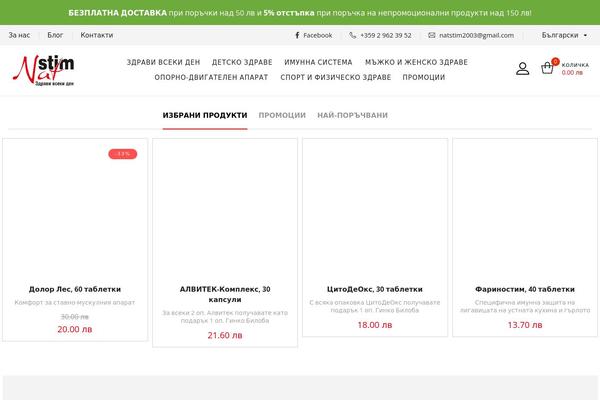Click the Фариностим description text
The width and height of the screenshot is (600, 400).
click(525, 306)
